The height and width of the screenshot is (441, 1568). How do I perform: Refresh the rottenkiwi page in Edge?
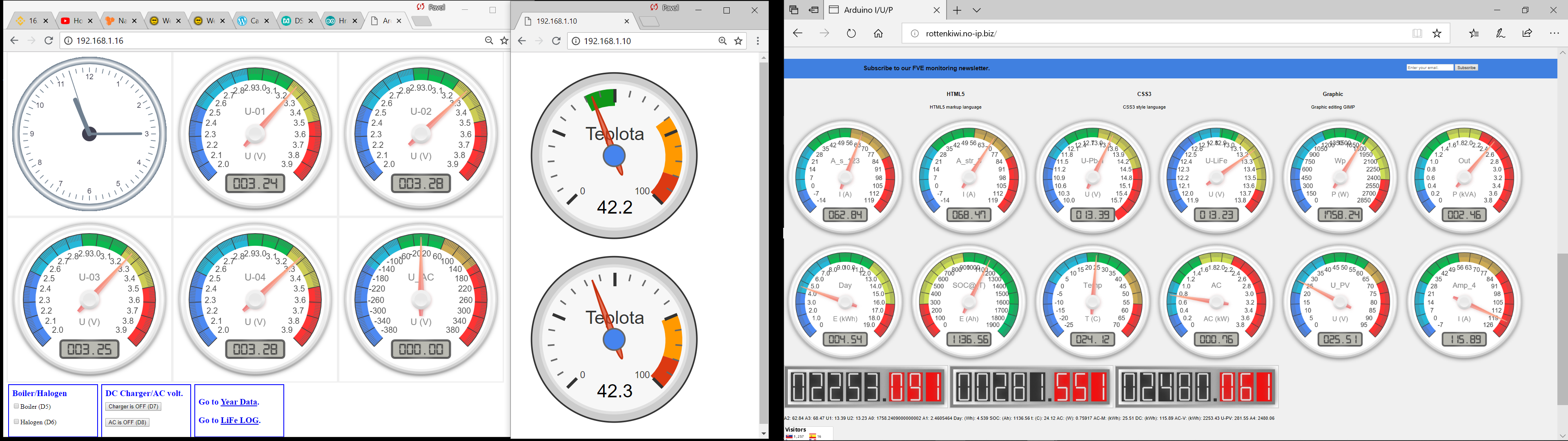click(851, 33)
